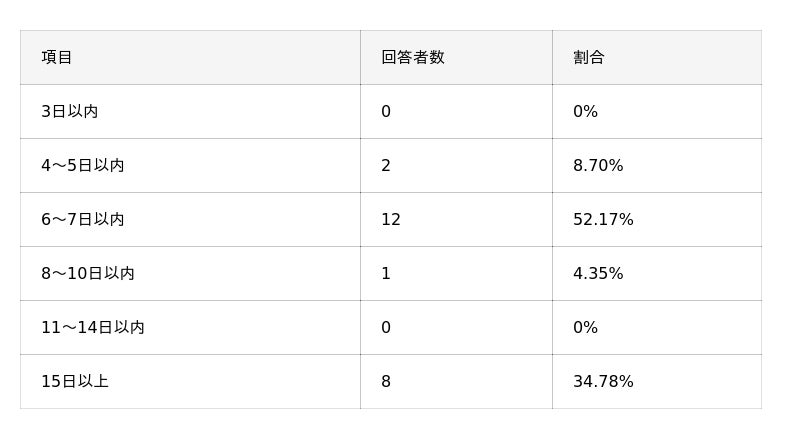Select the 8〜10日以内 row label

[87, 274]
